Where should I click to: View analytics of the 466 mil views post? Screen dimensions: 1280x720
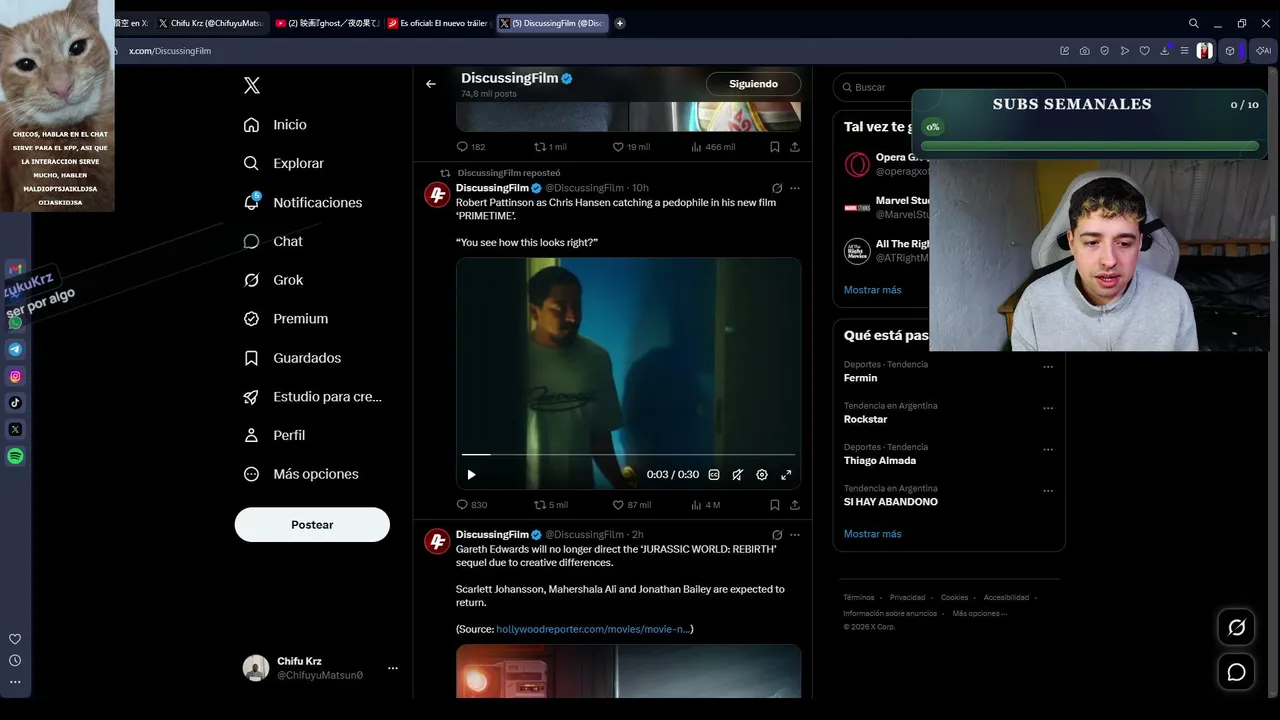coord(713,147)
